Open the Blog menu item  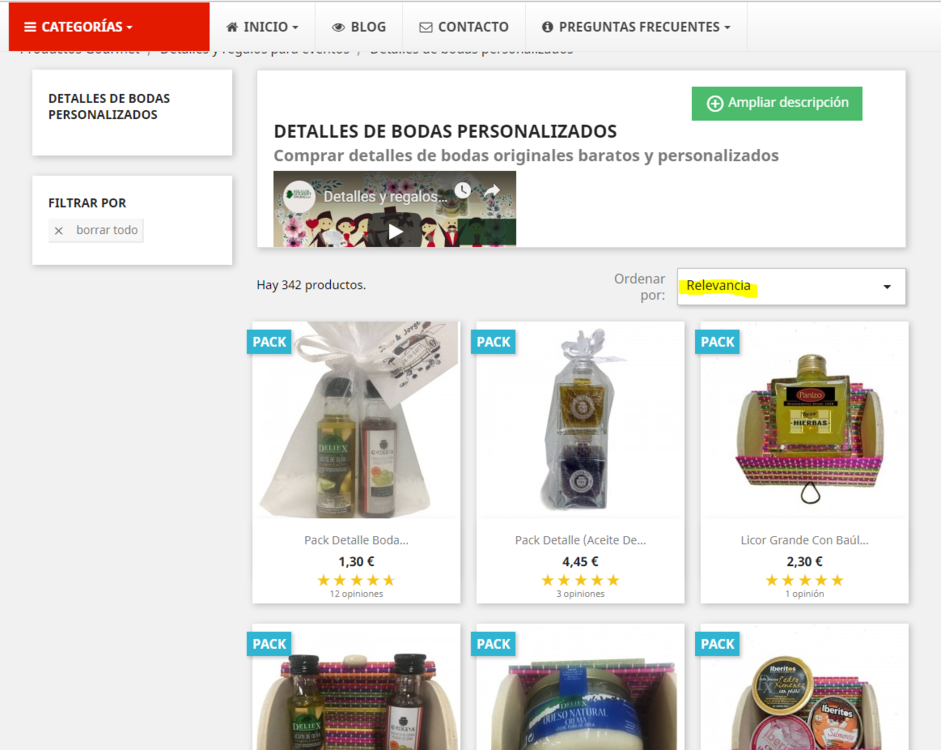pos(359,27)
